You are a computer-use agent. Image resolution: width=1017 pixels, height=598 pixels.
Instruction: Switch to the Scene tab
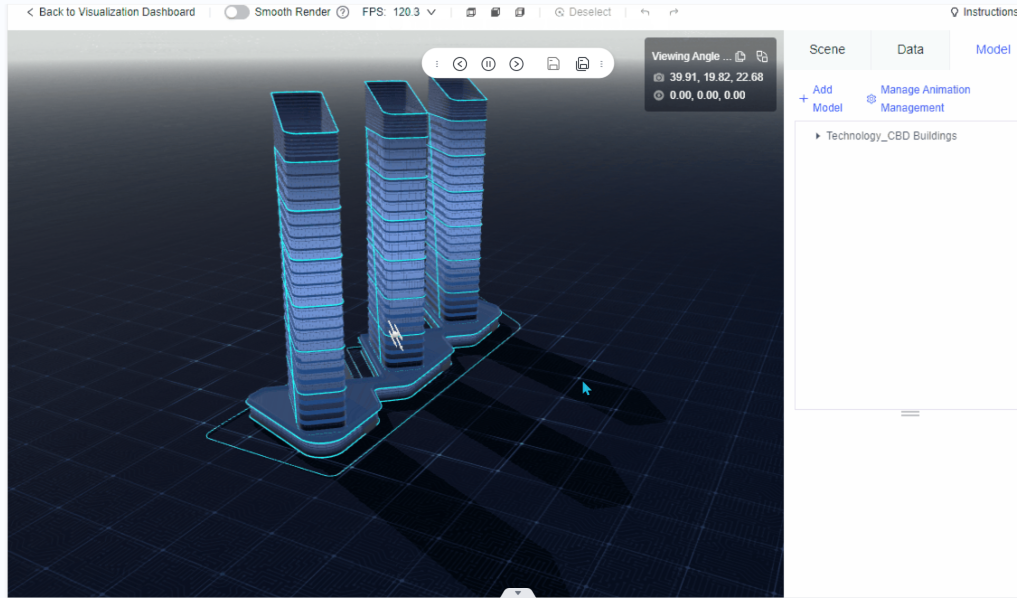[827, 49]
